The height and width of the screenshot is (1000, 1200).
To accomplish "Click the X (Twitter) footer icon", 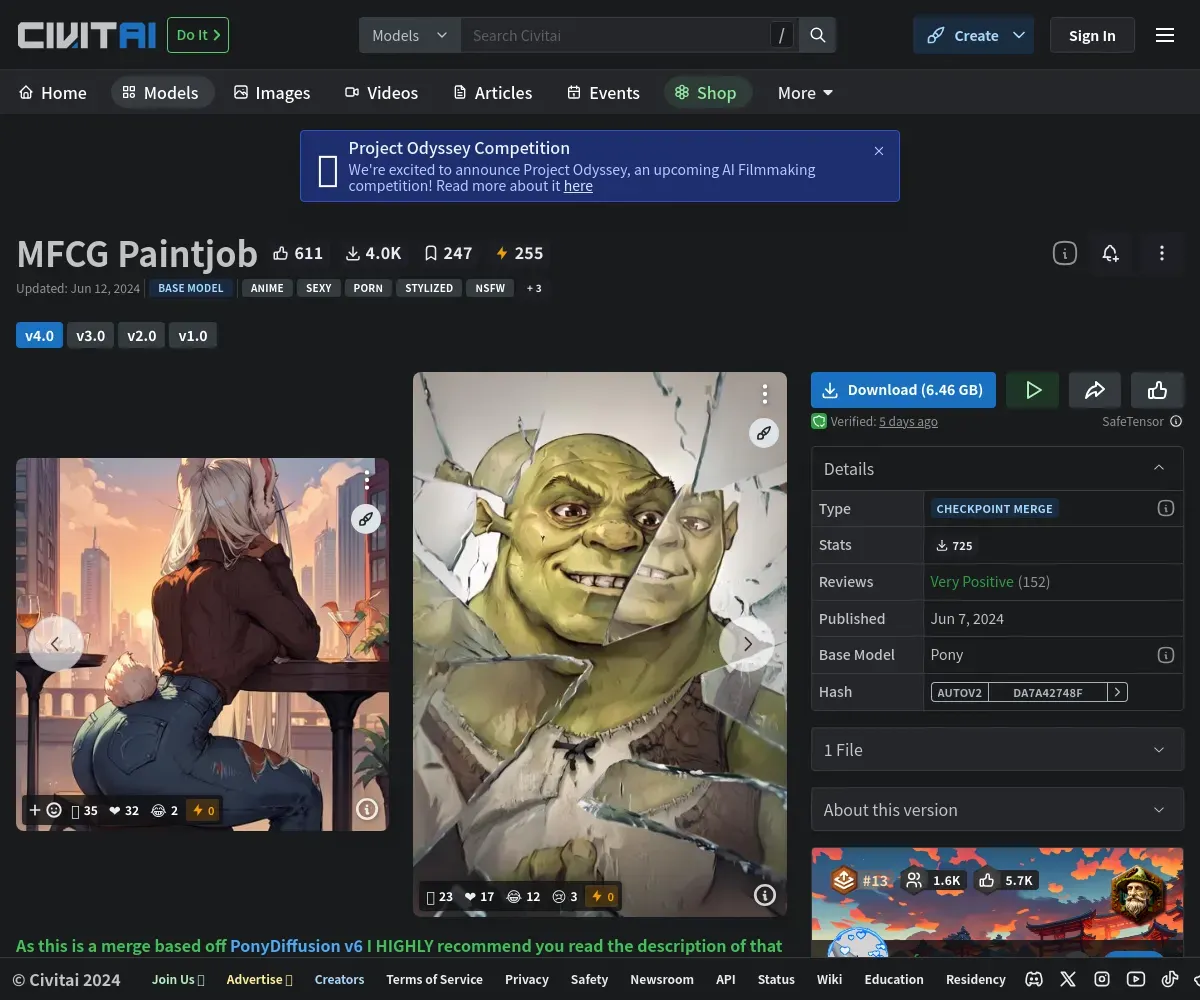I will click(1068, 979).
